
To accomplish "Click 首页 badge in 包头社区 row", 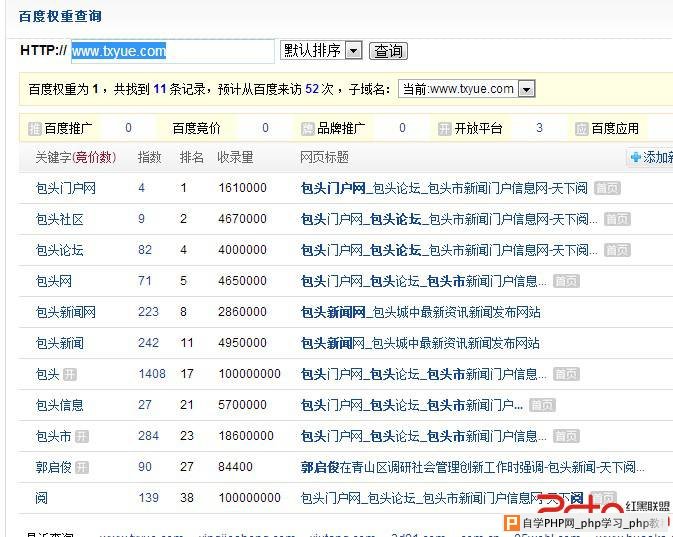I will [x=617, y=219].
